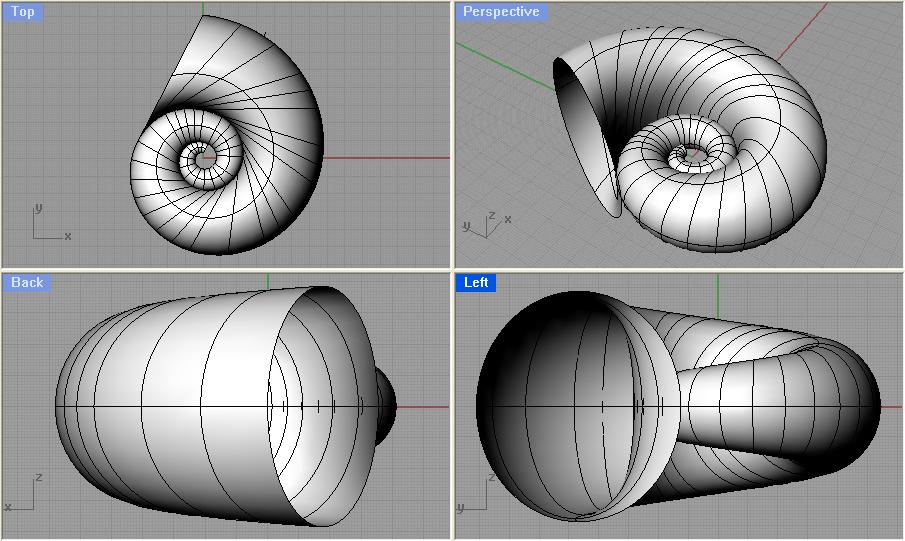
Task: Activate the Perspective viewport title label
Action: point(500,12)
